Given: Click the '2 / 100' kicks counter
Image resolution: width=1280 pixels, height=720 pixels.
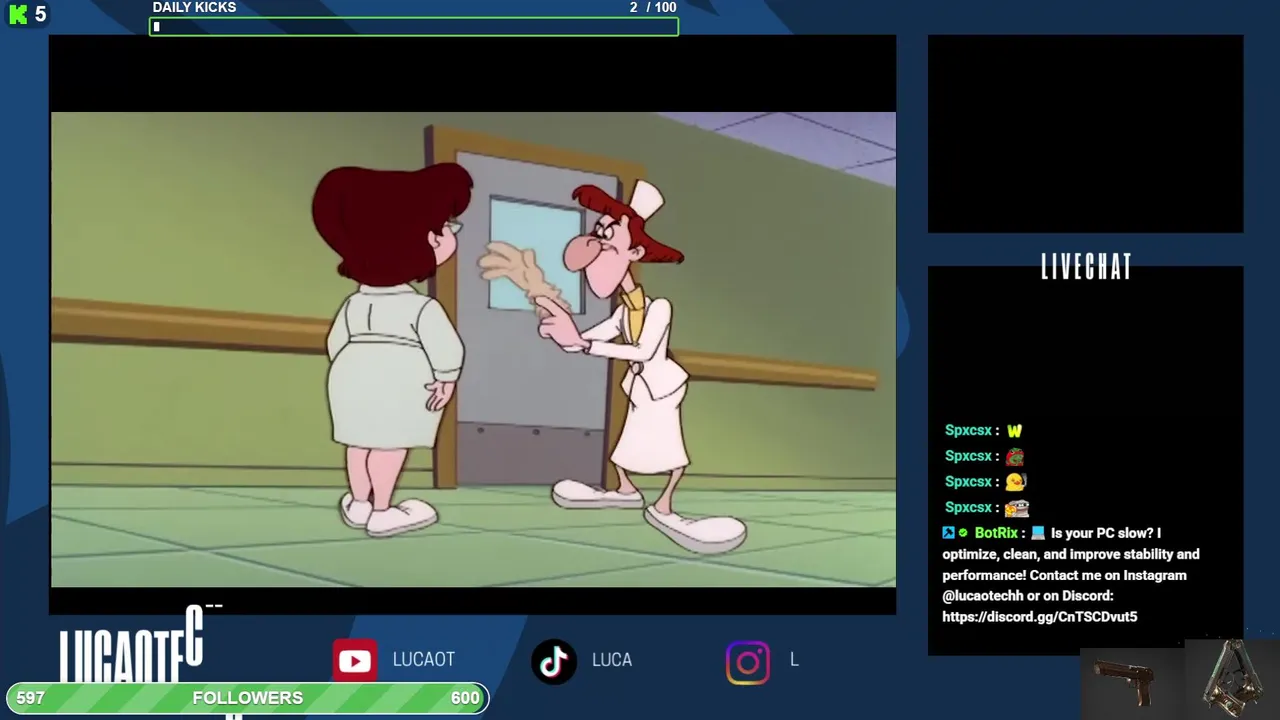Looking at the screenshot, I should pyautogui.click(x=653, y=8).
